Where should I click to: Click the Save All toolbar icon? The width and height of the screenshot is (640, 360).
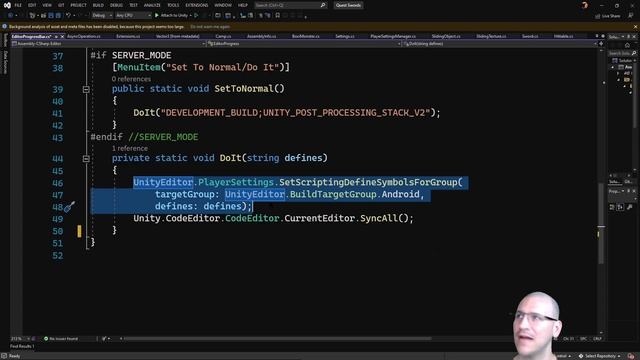click(58, 16)
